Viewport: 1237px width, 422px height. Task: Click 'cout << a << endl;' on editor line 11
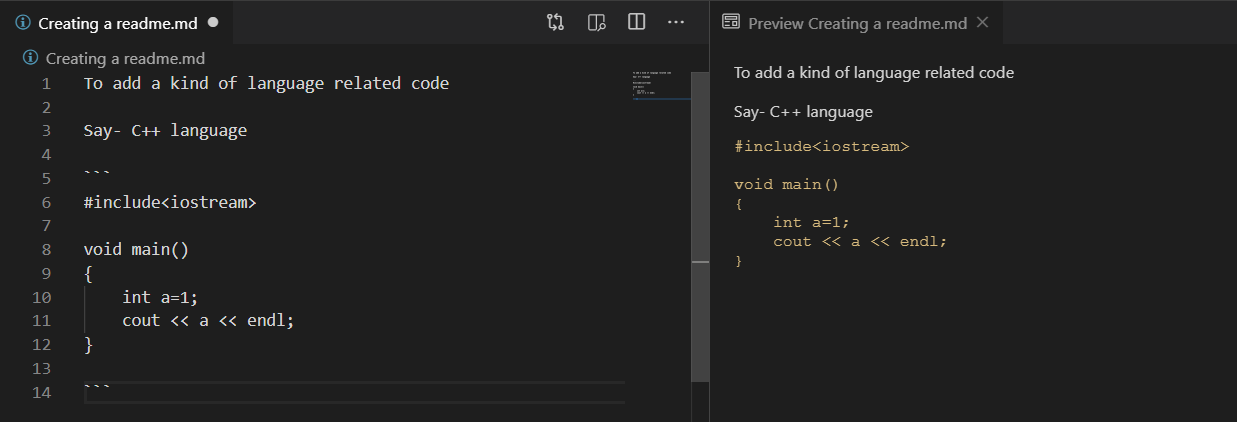(x=208, y=321)
